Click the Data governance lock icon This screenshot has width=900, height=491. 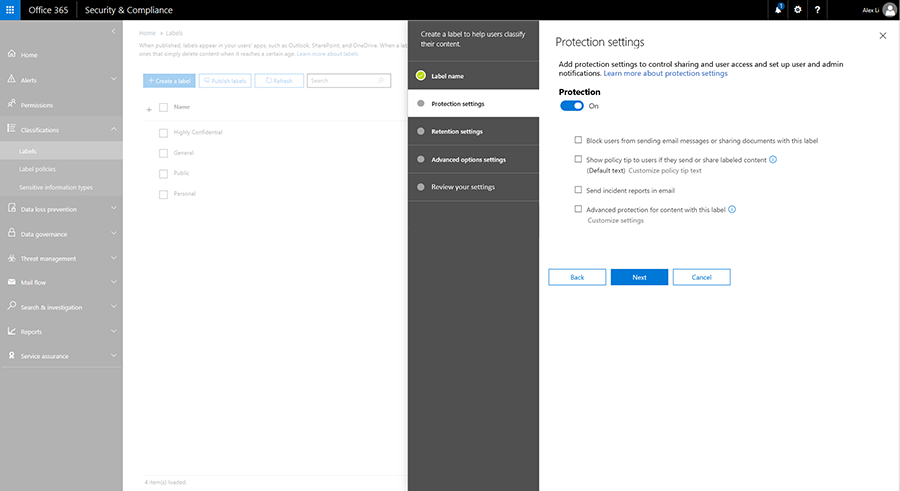coord(11,233)
